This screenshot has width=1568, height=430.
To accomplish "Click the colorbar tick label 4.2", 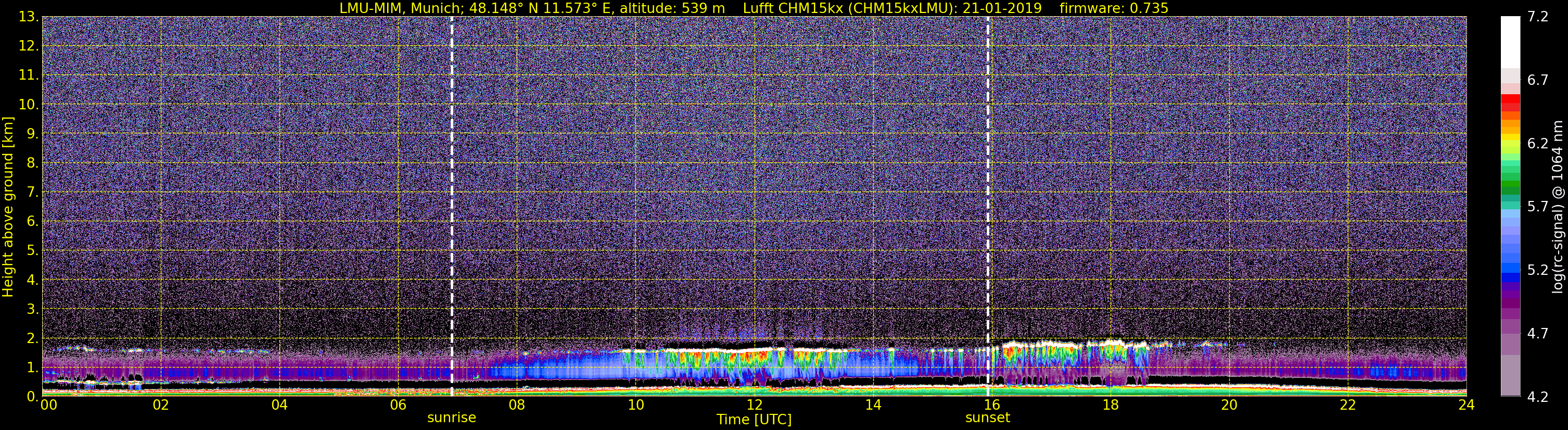I will [x=1538, y=397].
